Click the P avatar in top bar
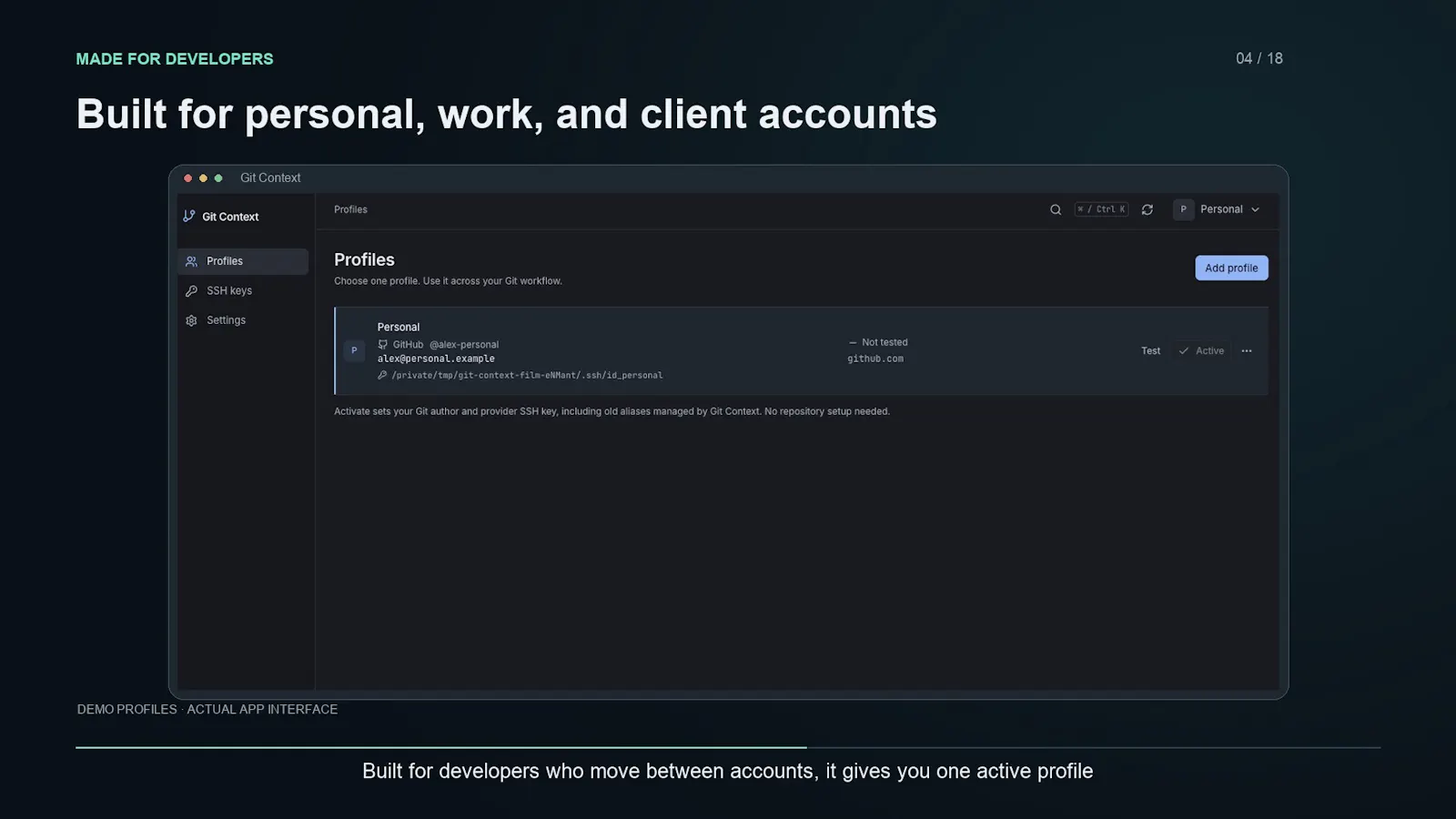 [x=1183, y=209]
